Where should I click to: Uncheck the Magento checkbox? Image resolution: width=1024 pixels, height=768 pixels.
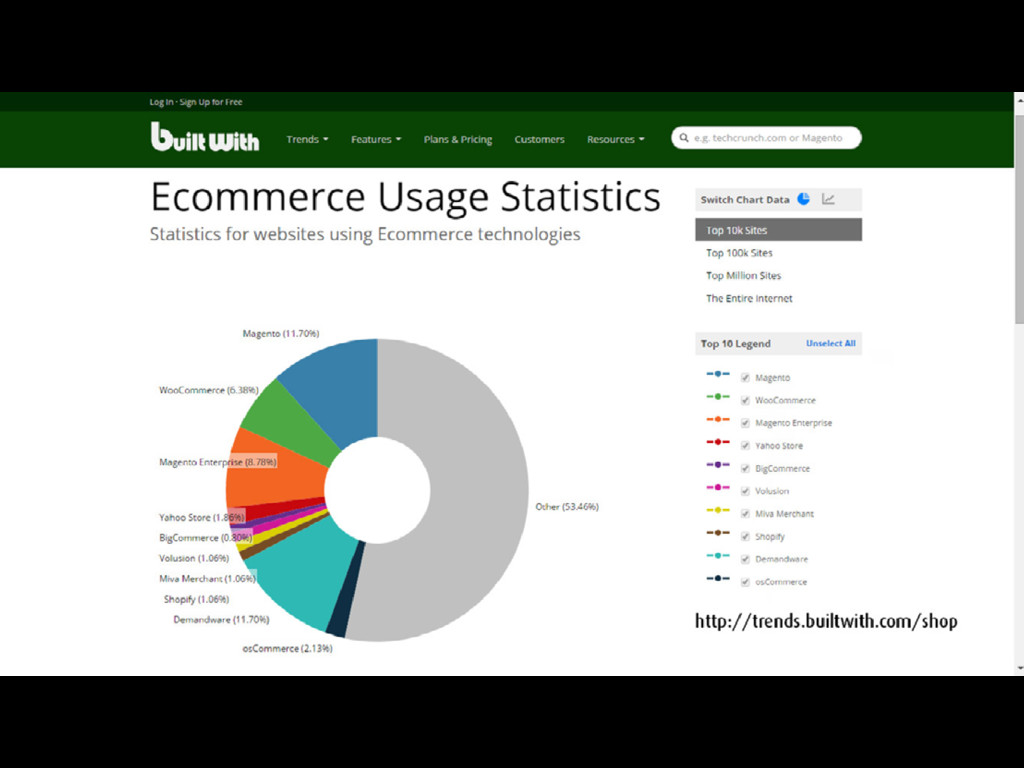tap(745, 378)
